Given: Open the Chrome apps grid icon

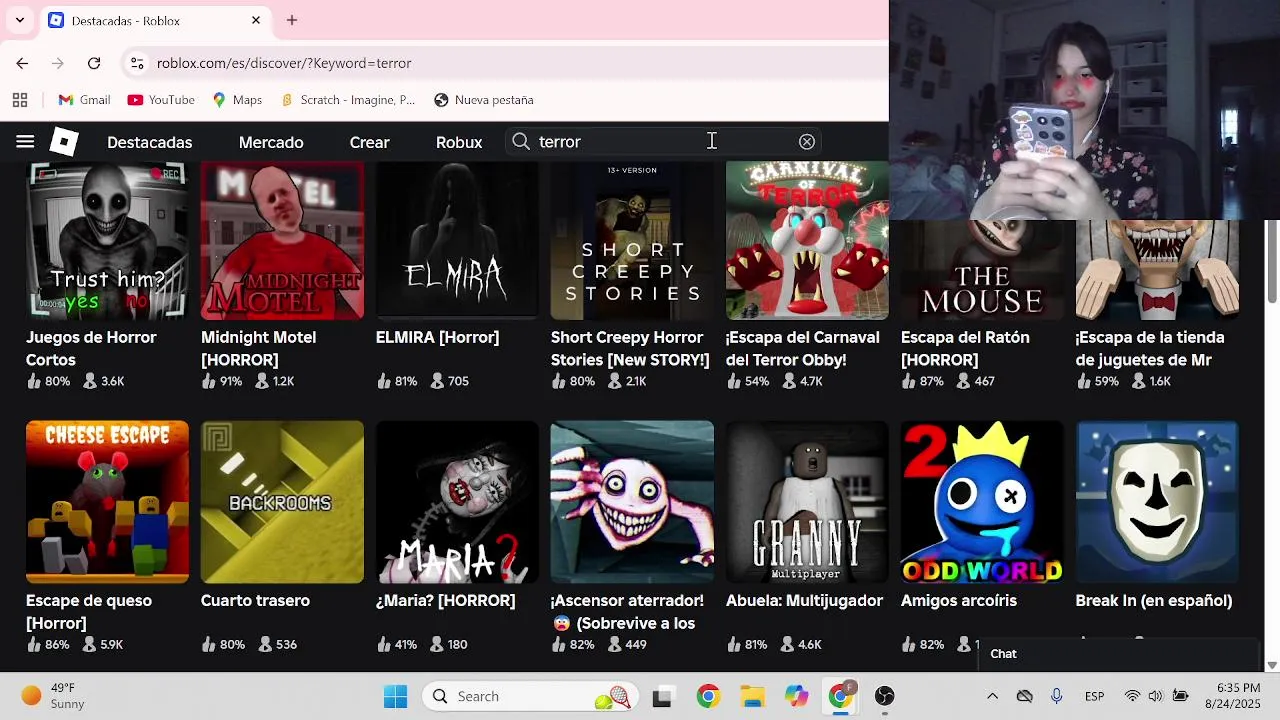Looking at the screenshot, I should 20,100.
